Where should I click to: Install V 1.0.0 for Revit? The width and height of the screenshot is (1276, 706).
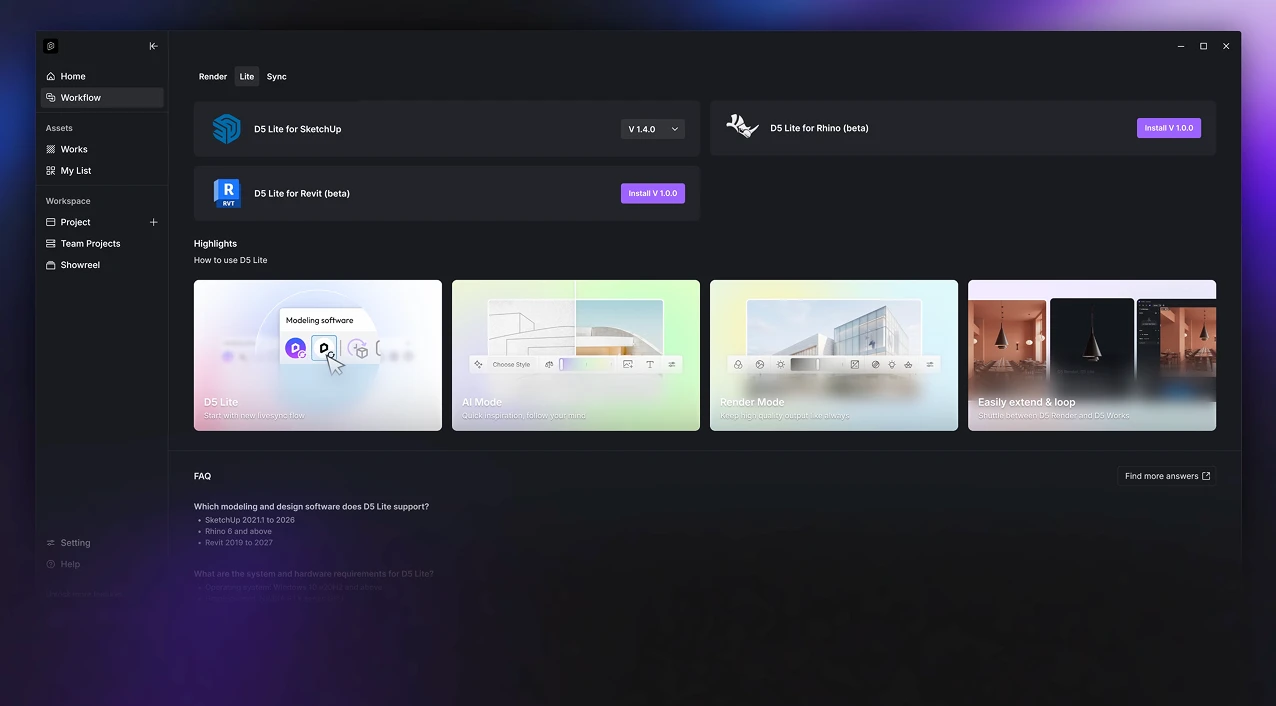[x=653, y=193]
